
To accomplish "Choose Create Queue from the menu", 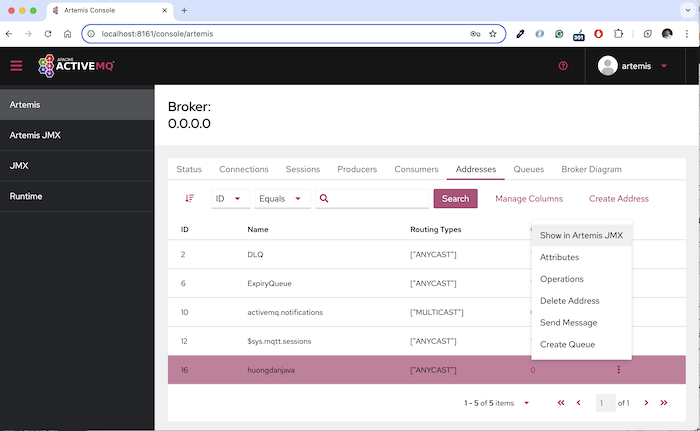I will coord(581,345).
